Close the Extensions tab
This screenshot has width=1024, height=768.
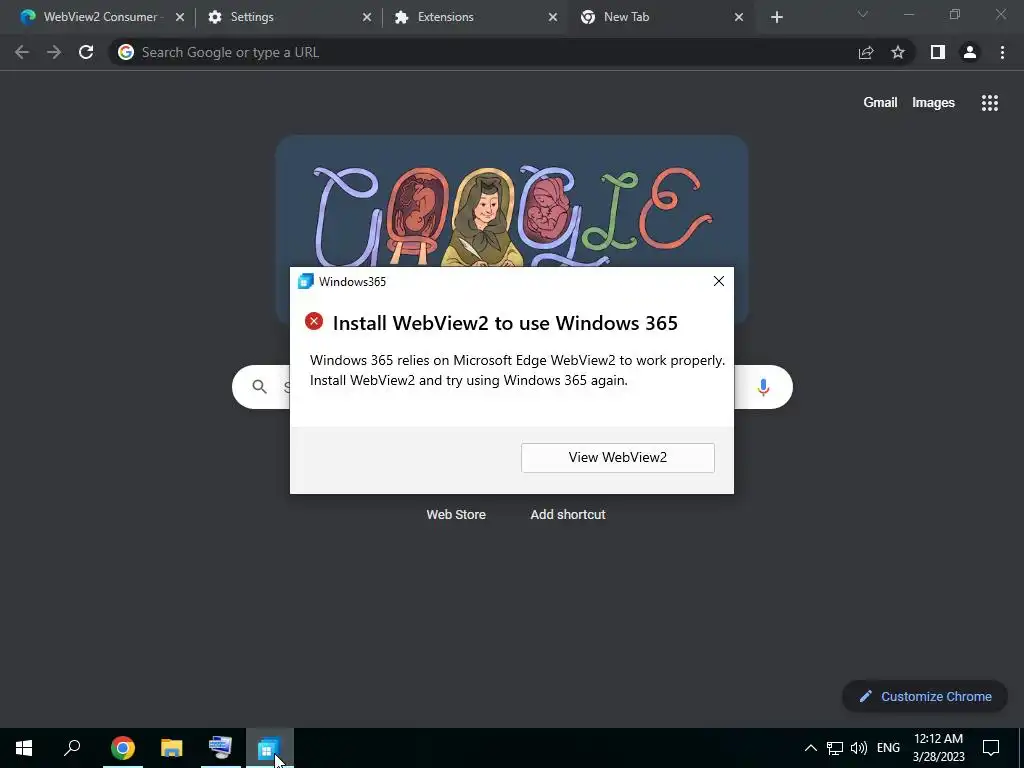552,17
